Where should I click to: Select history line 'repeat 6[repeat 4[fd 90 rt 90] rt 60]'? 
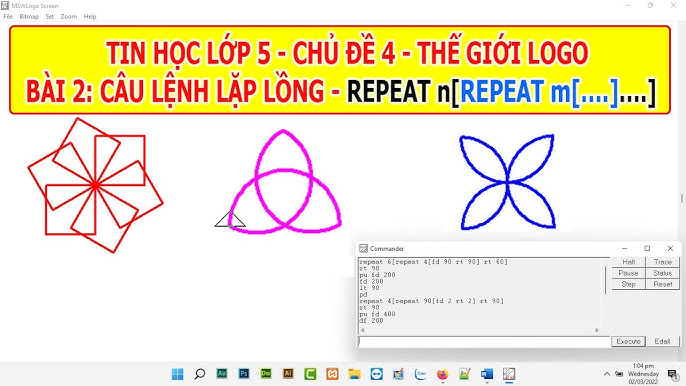(433, 262)
